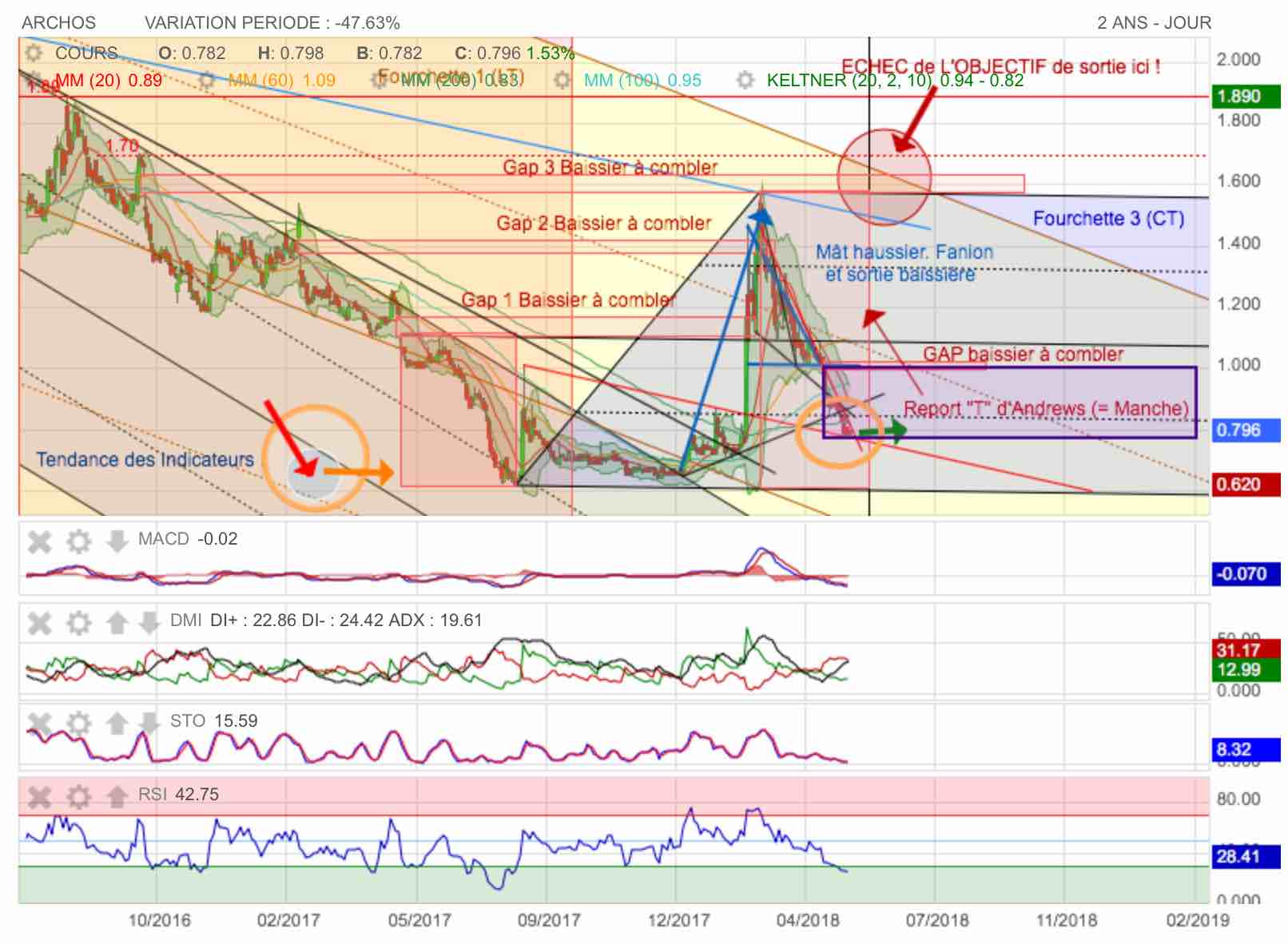Screen dimensions: 1288x944
Task: Click the 'MM (100) 0.95' indicator label
Action: click(x=642, y=80)
